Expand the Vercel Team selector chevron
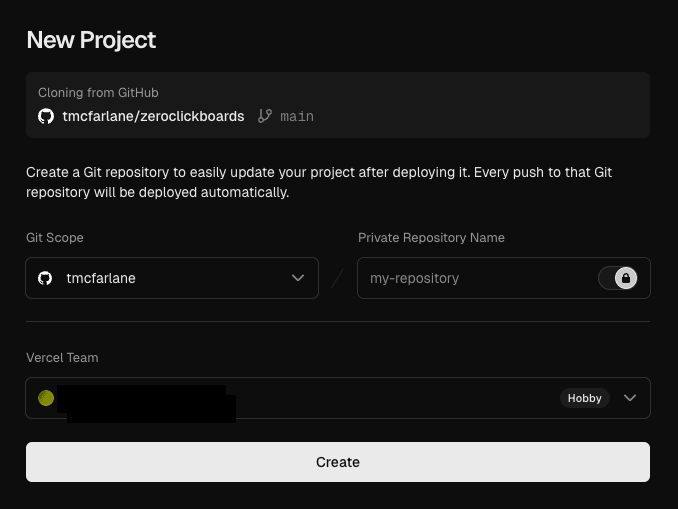Viewport: 678px width, 509px height. (630, 398)
